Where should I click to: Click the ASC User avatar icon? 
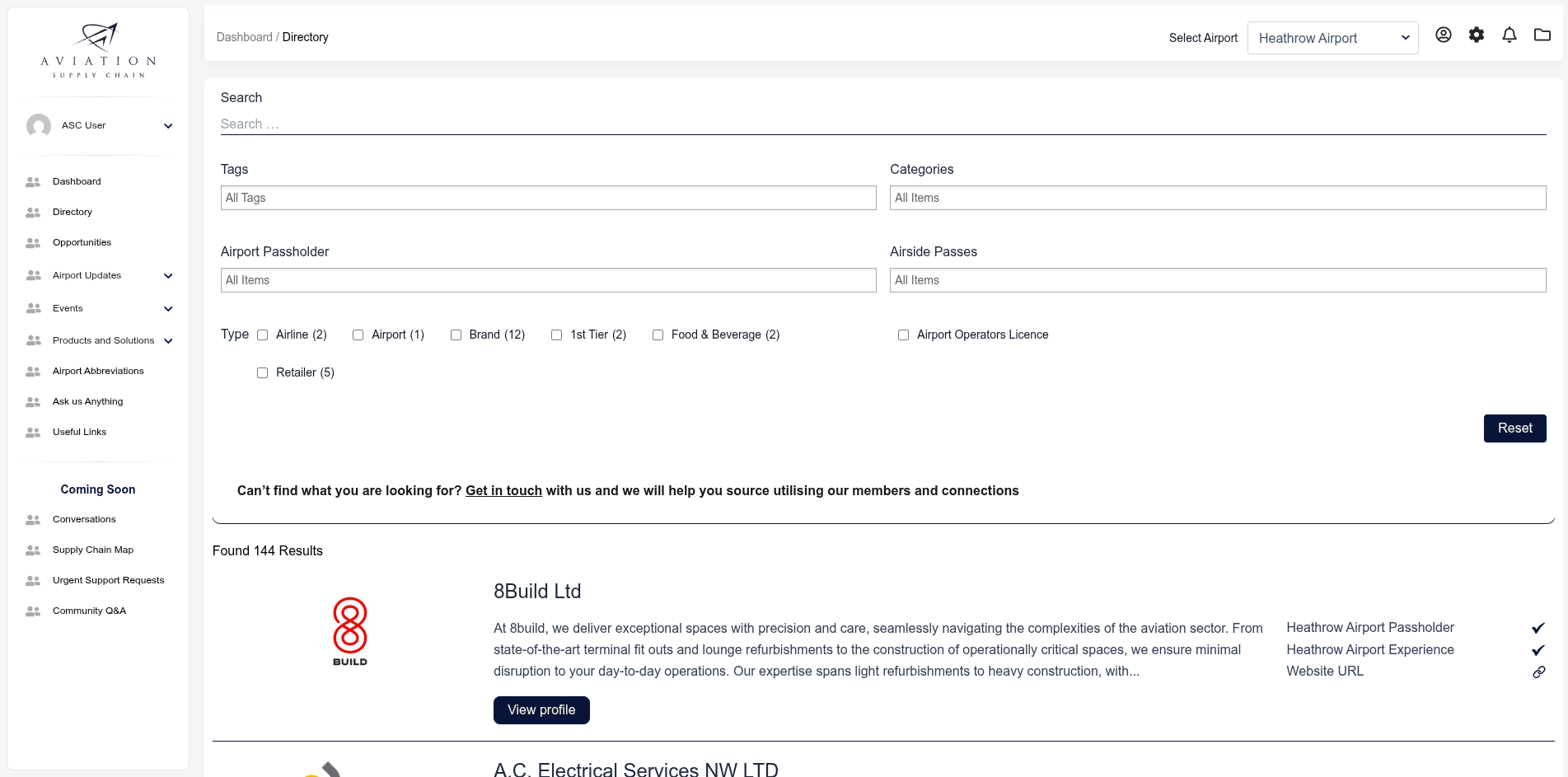click(x=39, y=126)
